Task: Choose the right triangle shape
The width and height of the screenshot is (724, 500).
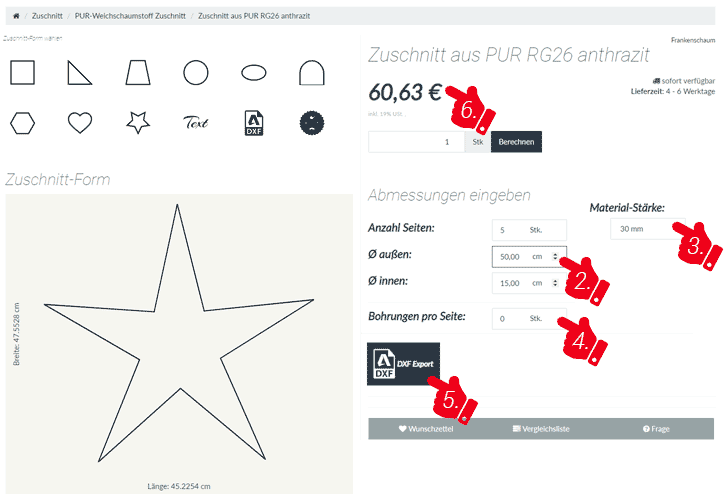Action: [79, 72]
